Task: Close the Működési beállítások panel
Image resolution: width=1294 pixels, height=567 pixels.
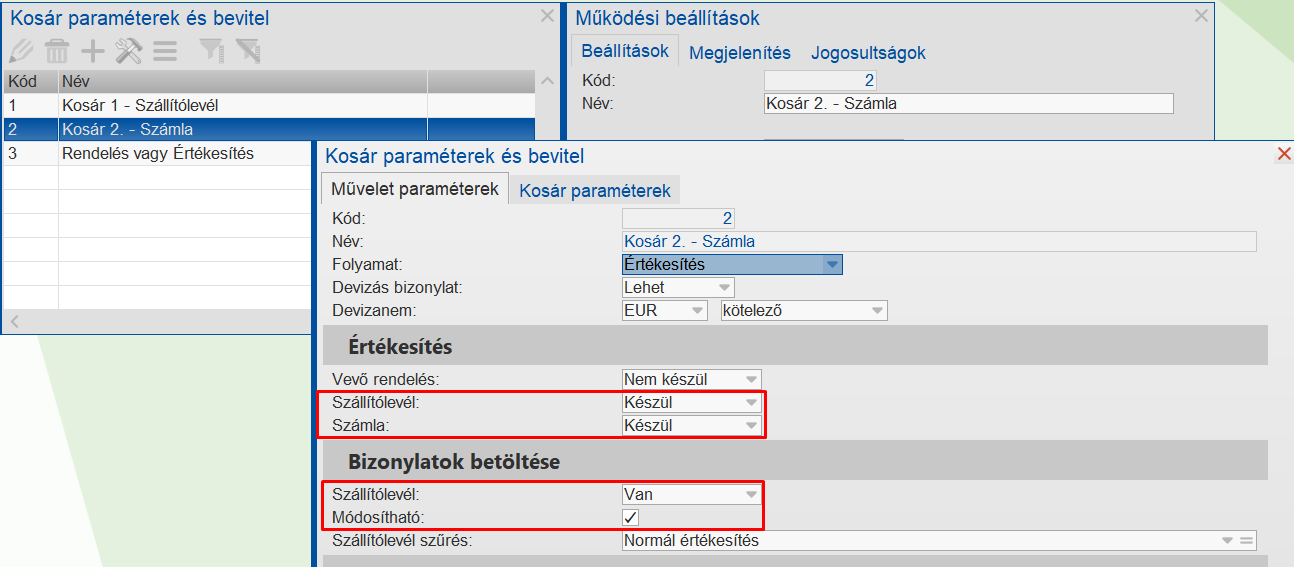Action: [x=1201, y=16]
